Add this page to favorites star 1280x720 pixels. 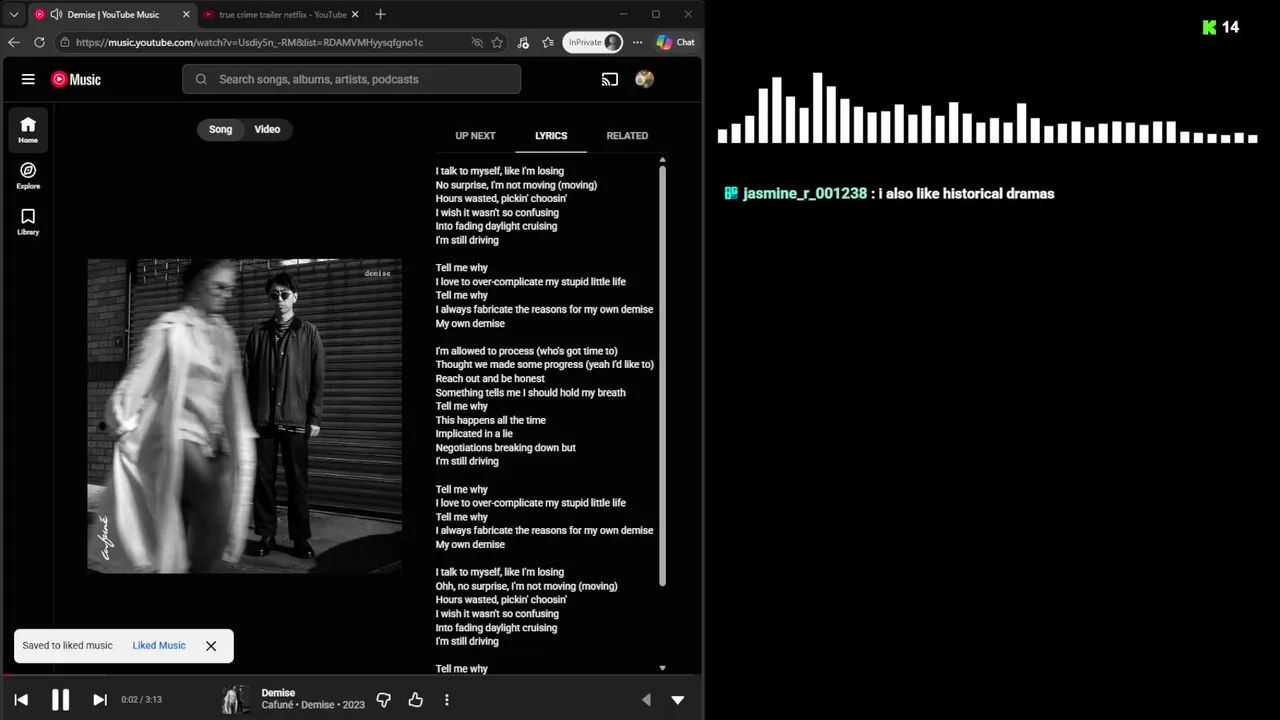point(497,42)
